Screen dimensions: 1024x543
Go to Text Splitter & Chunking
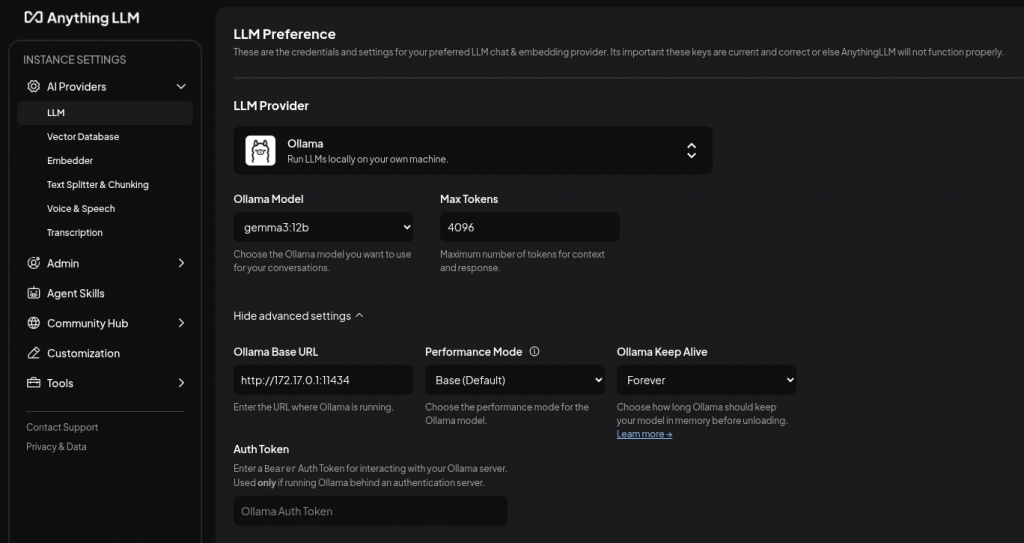[x=97, y=185]
